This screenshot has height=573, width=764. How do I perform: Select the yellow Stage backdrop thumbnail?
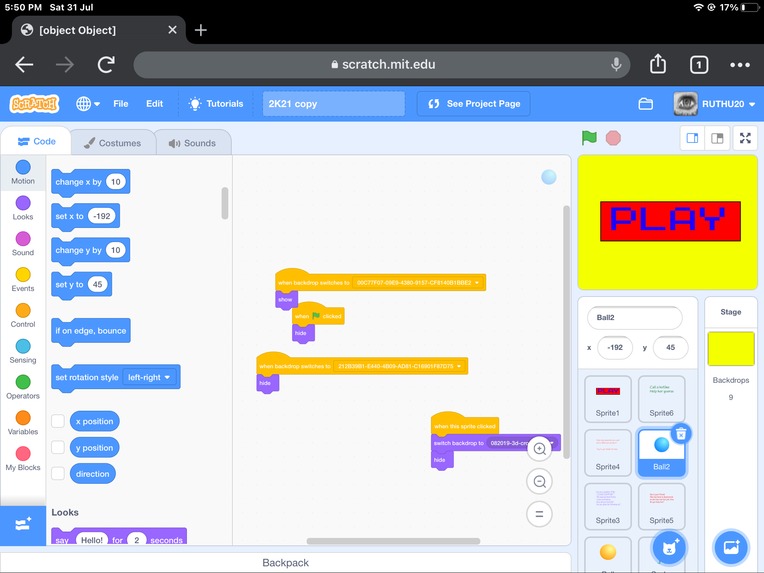pyautogui.click(x=731, y=348)
